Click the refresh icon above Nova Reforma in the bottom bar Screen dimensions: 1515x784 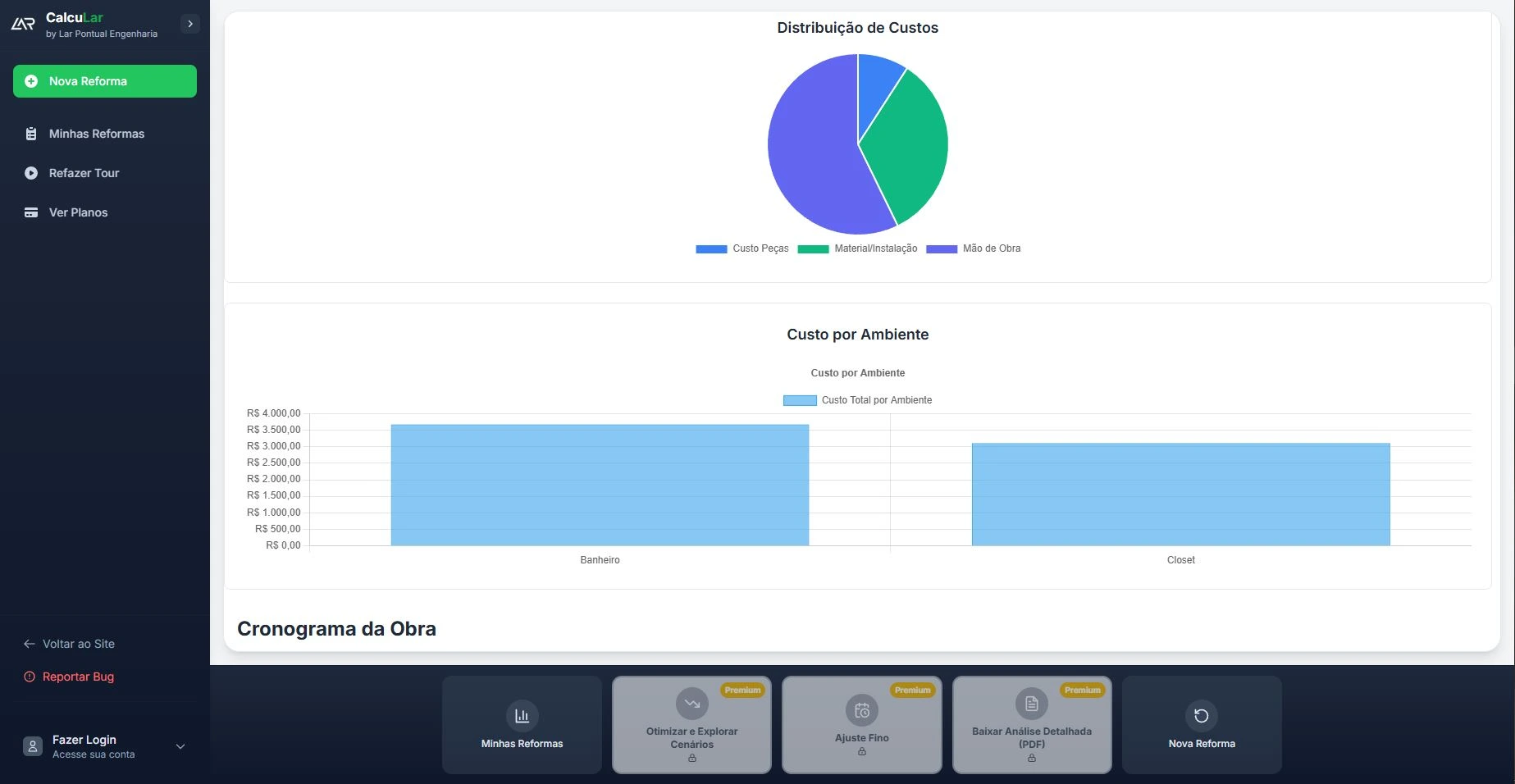(x=1201, y=716)
